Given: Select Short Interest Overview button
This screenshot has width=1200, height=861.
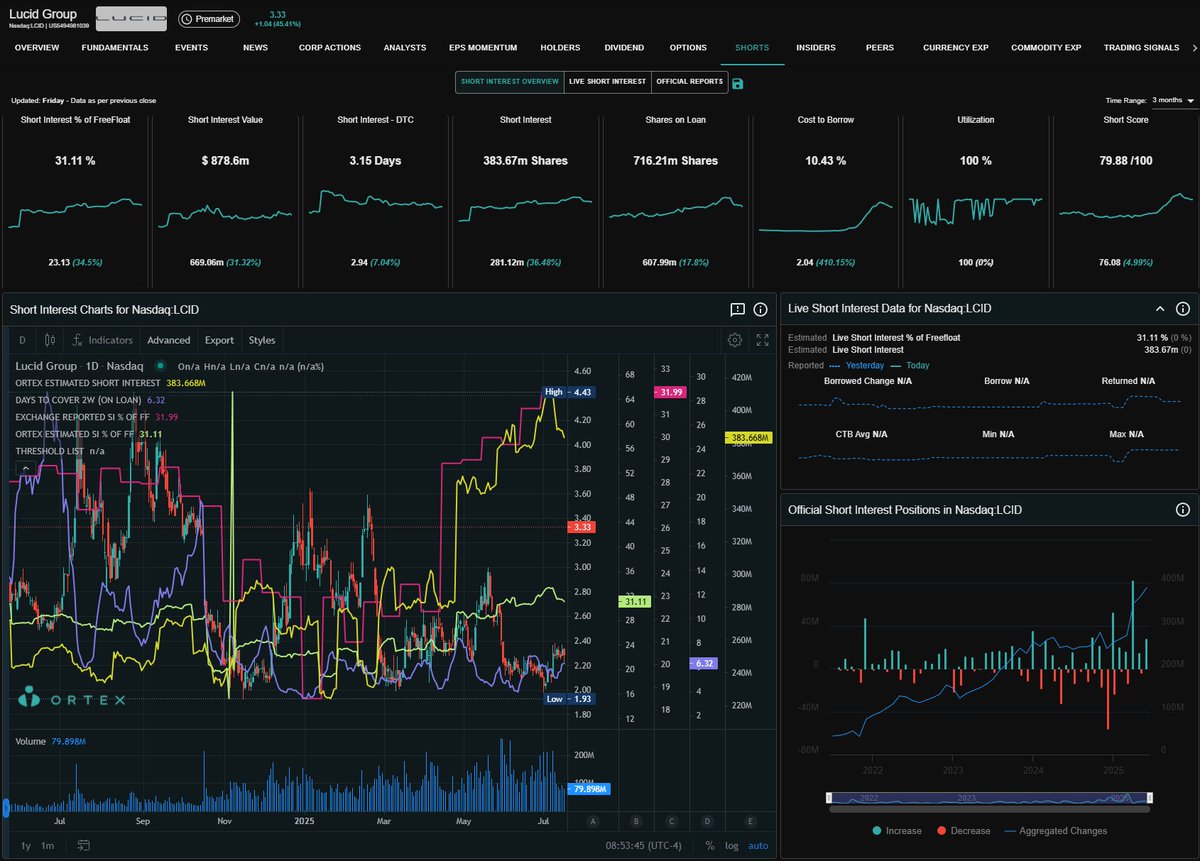Looking at the screenshot, I should click(509, 82).
